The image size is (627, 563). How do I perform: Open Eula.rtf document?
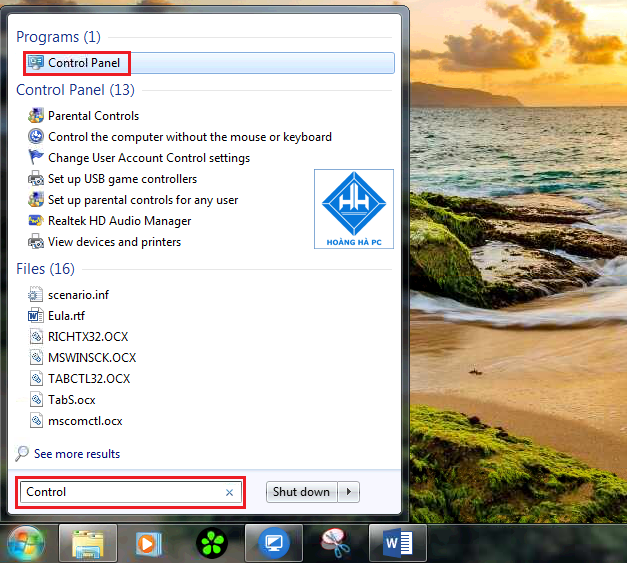[x=66, y=316]
